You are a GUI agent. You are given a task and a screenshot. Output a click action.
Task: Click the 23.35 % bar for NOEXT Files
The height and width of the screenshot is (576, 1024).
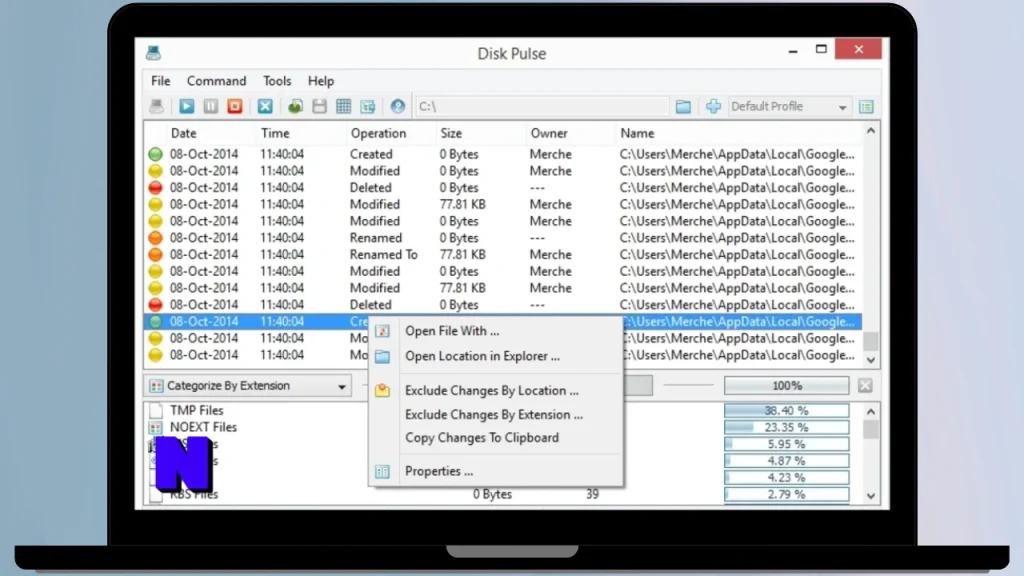786,428
